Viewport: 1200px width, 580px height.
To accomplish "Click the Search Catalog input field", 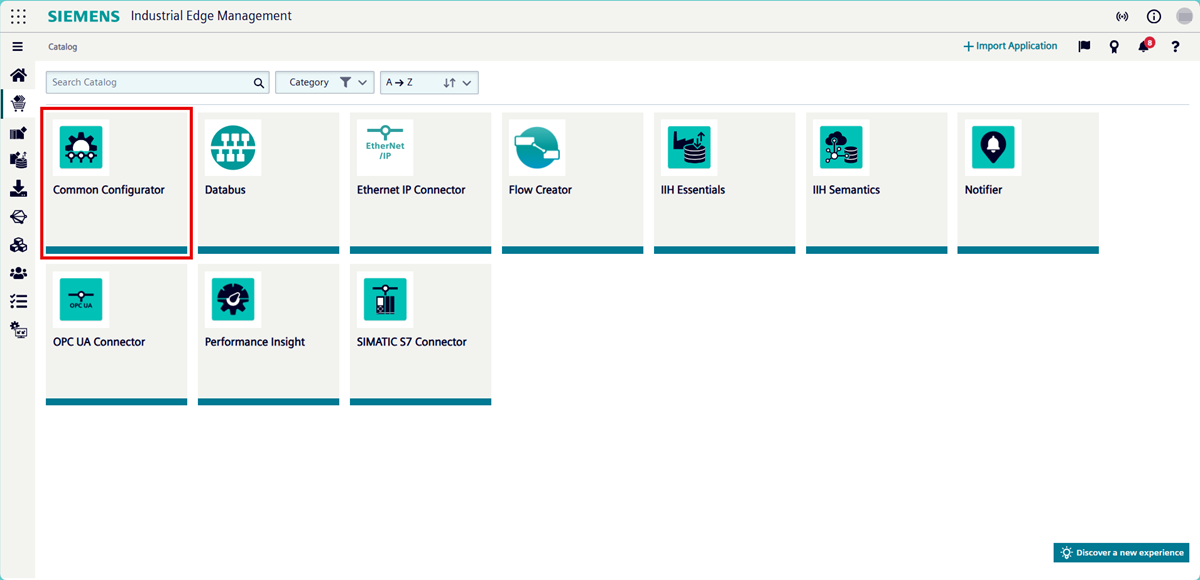I will pyautogui.click(x=148, y=83).
